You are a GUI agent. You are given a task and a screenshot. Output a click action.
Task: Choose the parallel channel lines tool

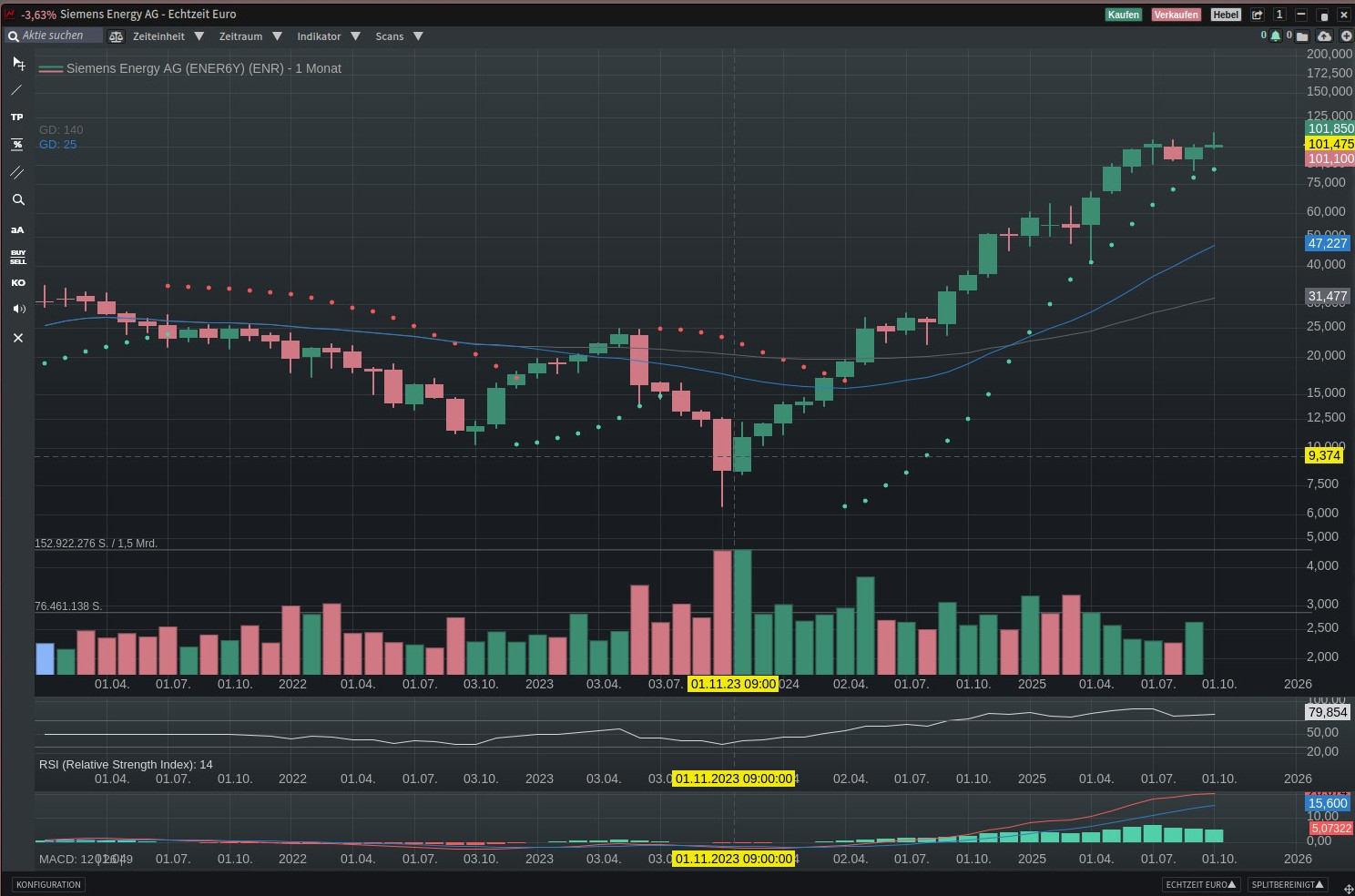click(x=17, y=172)
